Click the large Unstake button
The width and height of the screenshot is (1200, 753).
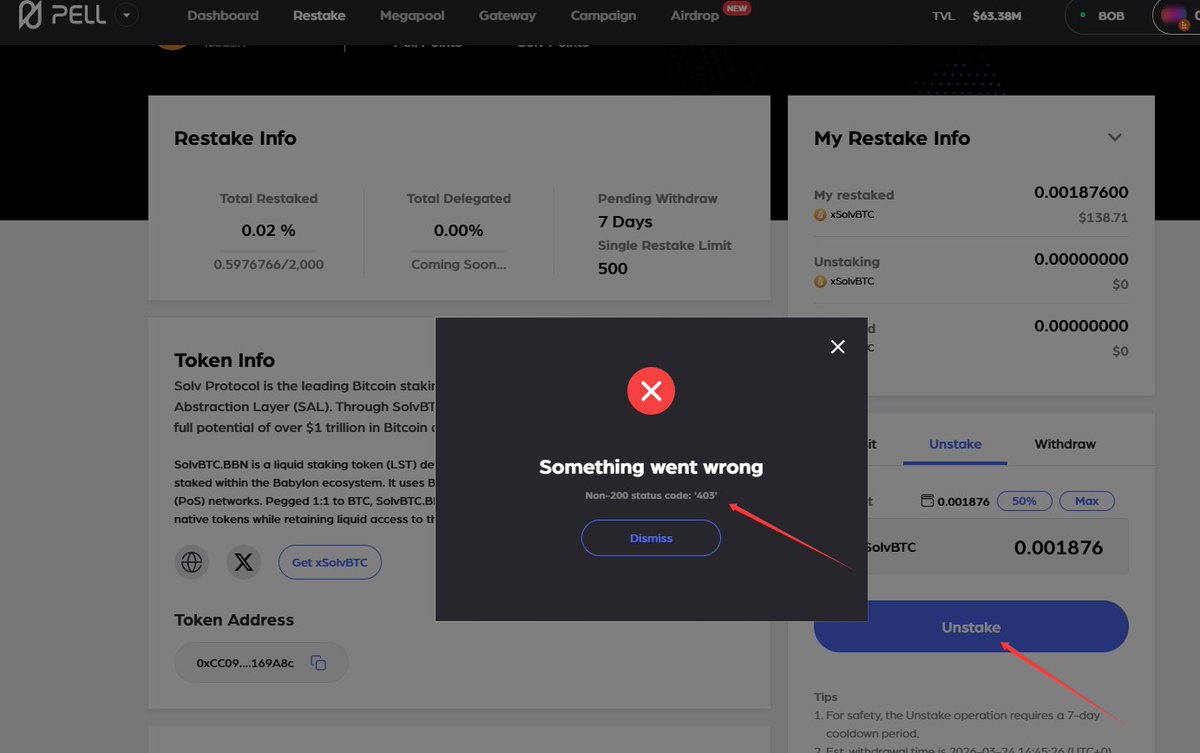pos(971,627)
